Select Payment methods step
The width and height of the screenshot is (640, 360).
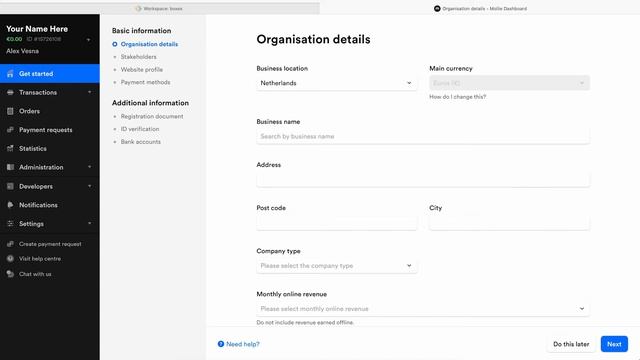coord(145,82)
